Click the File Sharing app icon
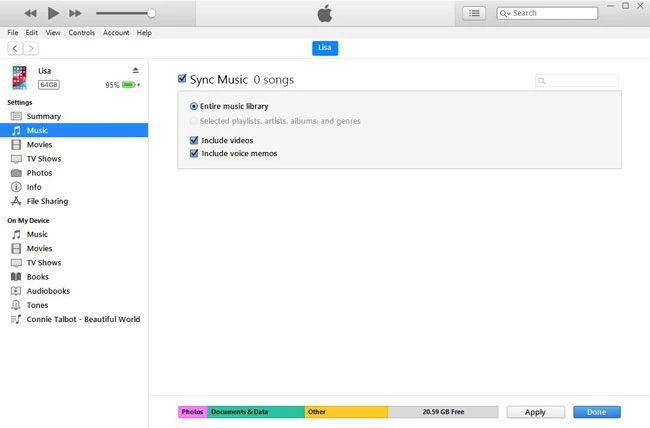This screenshot has width=650, height=428. 16,201
